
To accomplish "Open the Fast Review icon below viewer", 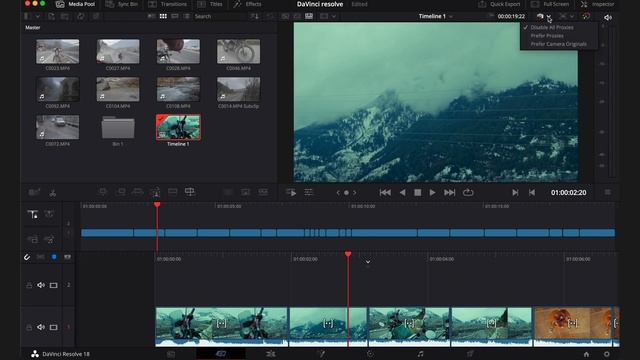I will pos(291,192).
